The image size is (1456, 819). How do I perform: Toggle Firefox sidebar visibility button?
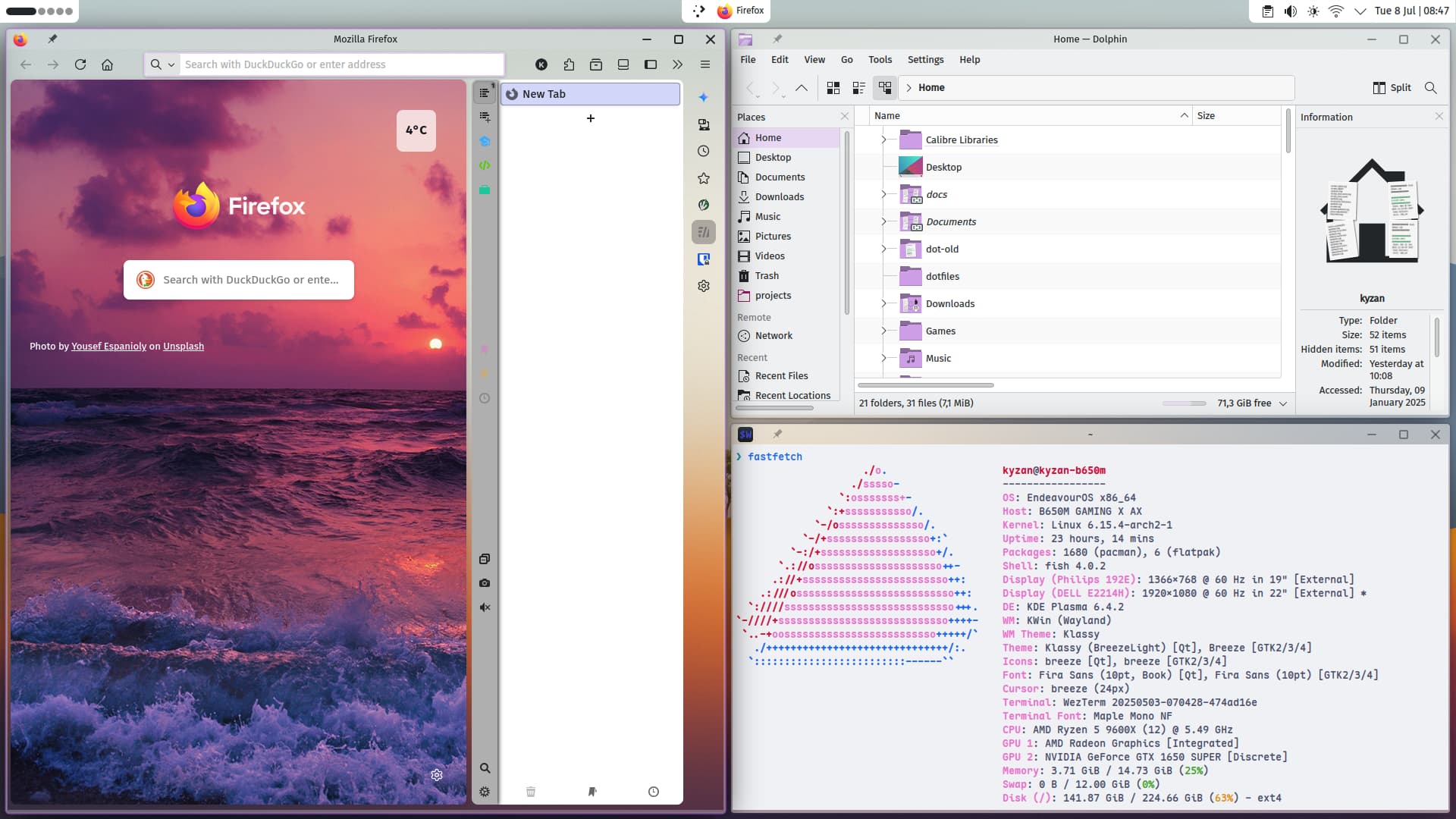(x=650, y=64)
